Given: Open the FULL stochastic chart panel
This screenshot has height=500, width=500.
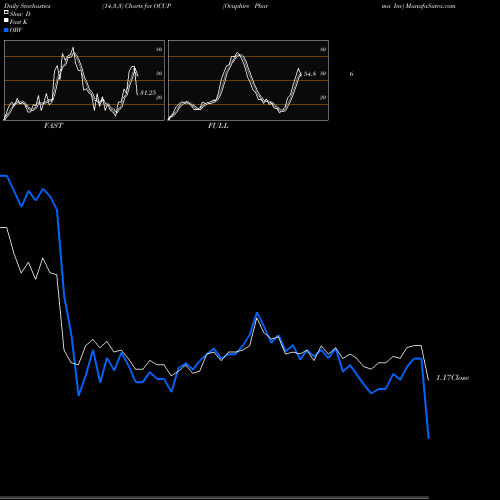Looking at the screenshot, I should (x=248, y=80).
